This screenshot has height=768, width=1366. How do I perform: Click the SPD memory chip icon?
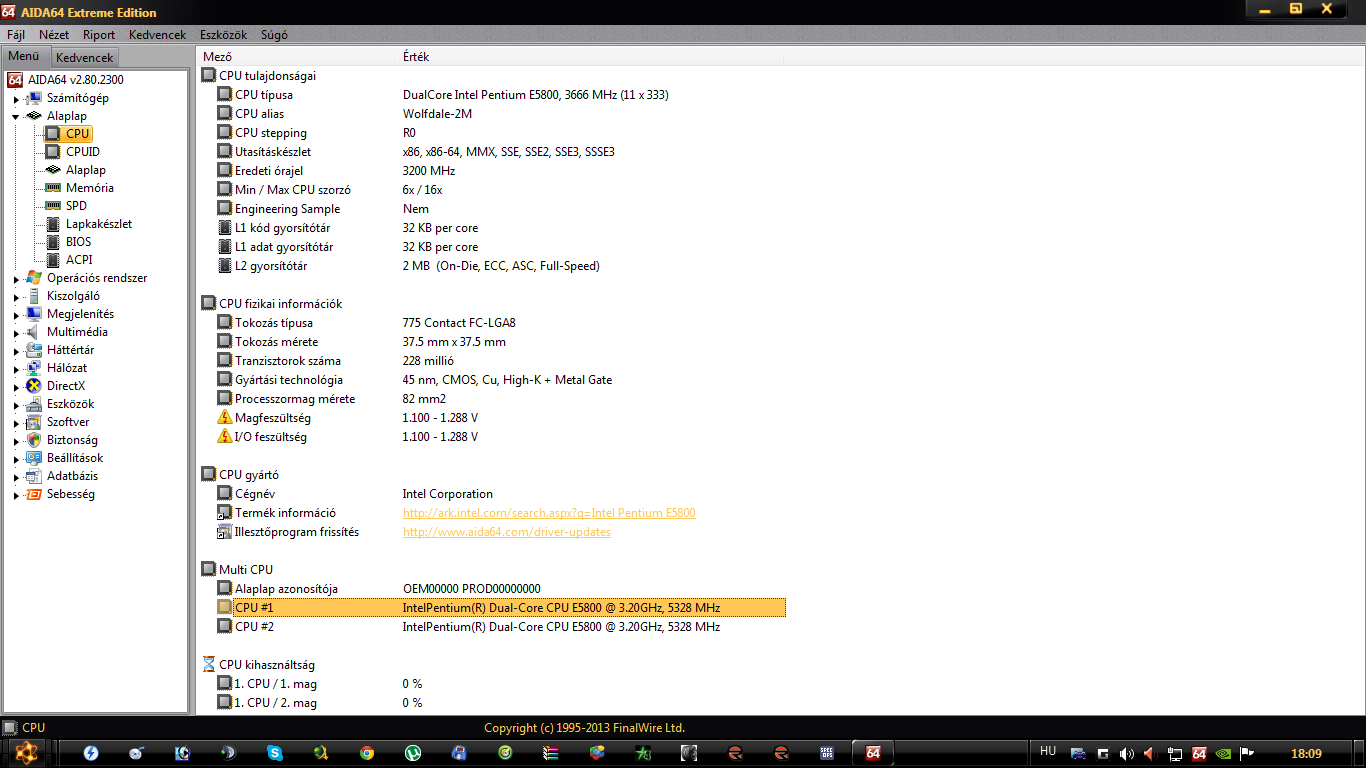point(53,206)
